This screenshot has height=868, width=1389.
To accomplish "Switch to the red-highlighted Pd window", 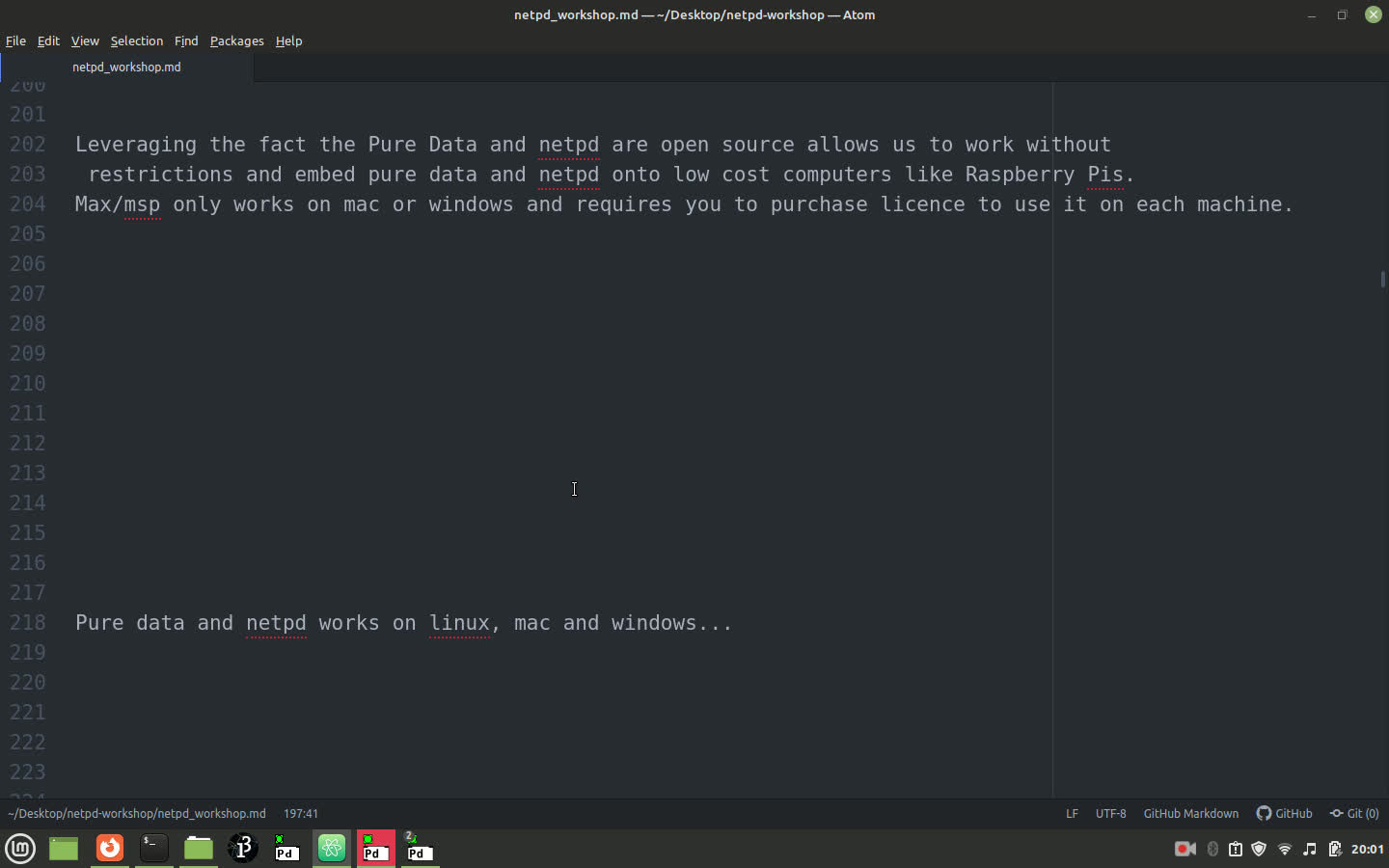I will coord(376,848).
